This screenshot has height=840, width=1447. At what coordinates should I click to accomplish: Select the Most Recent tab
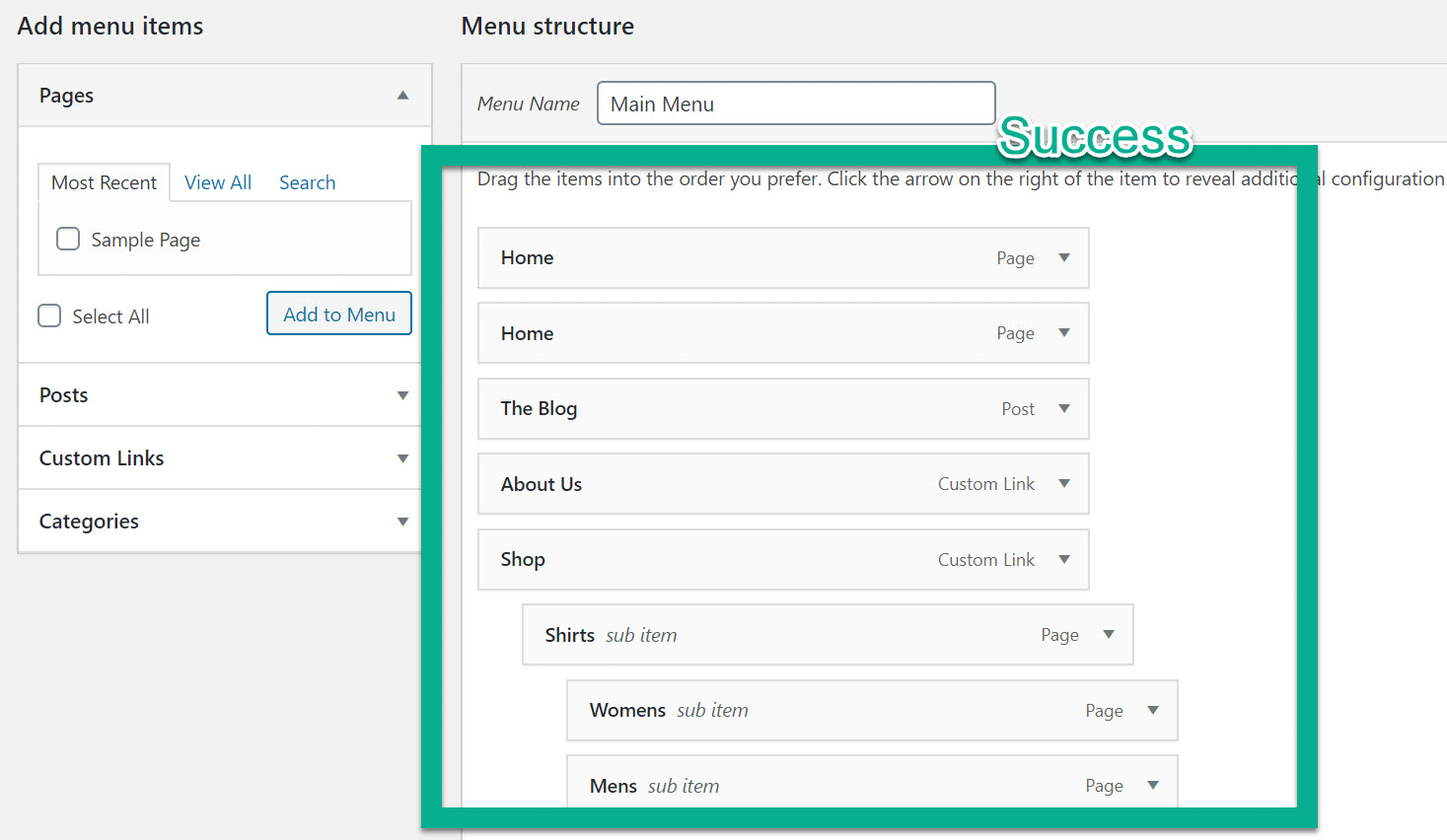point(104,182)
